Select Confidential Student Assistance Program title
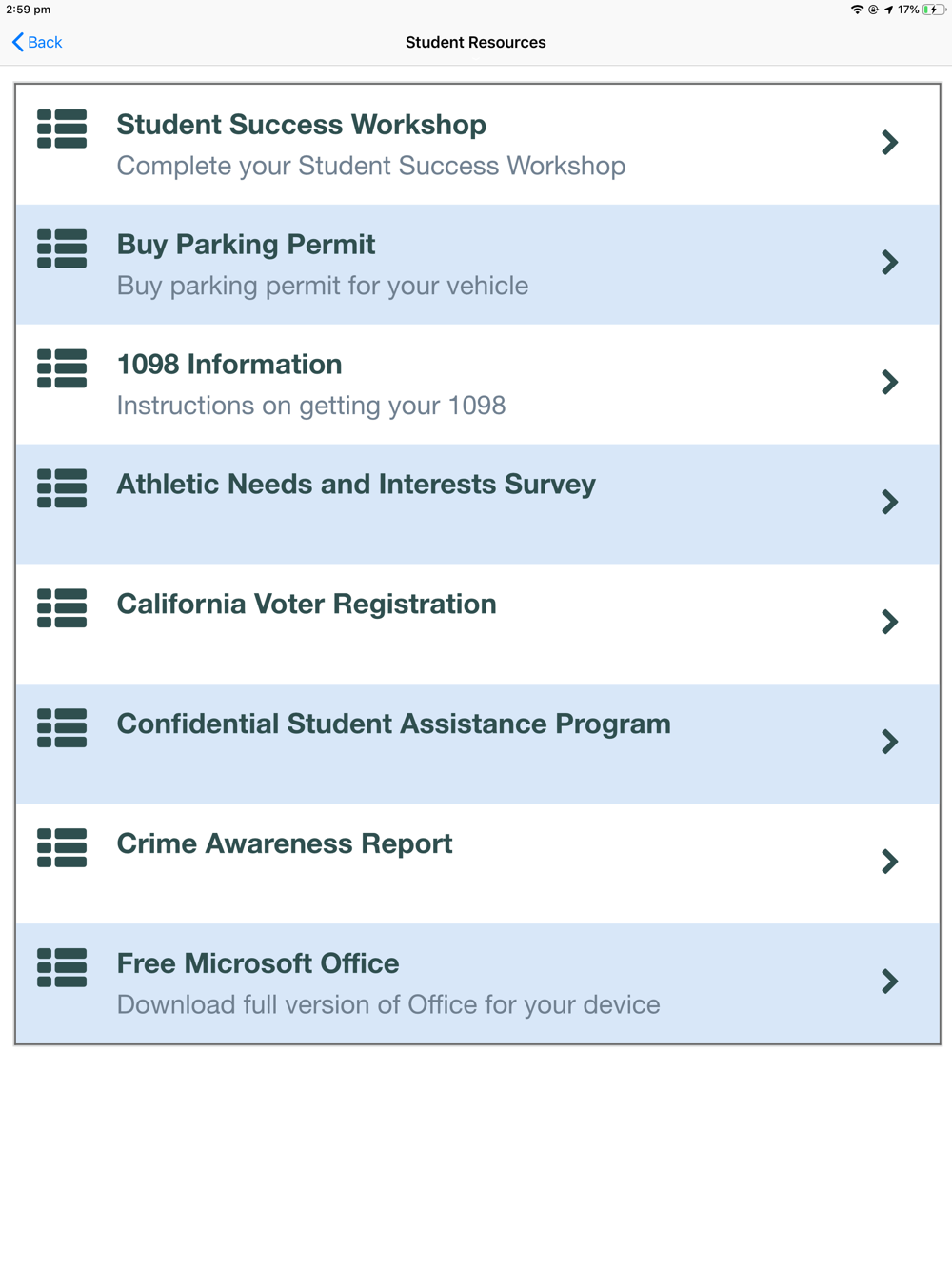The image size is (952, 1270). point(393,724)
